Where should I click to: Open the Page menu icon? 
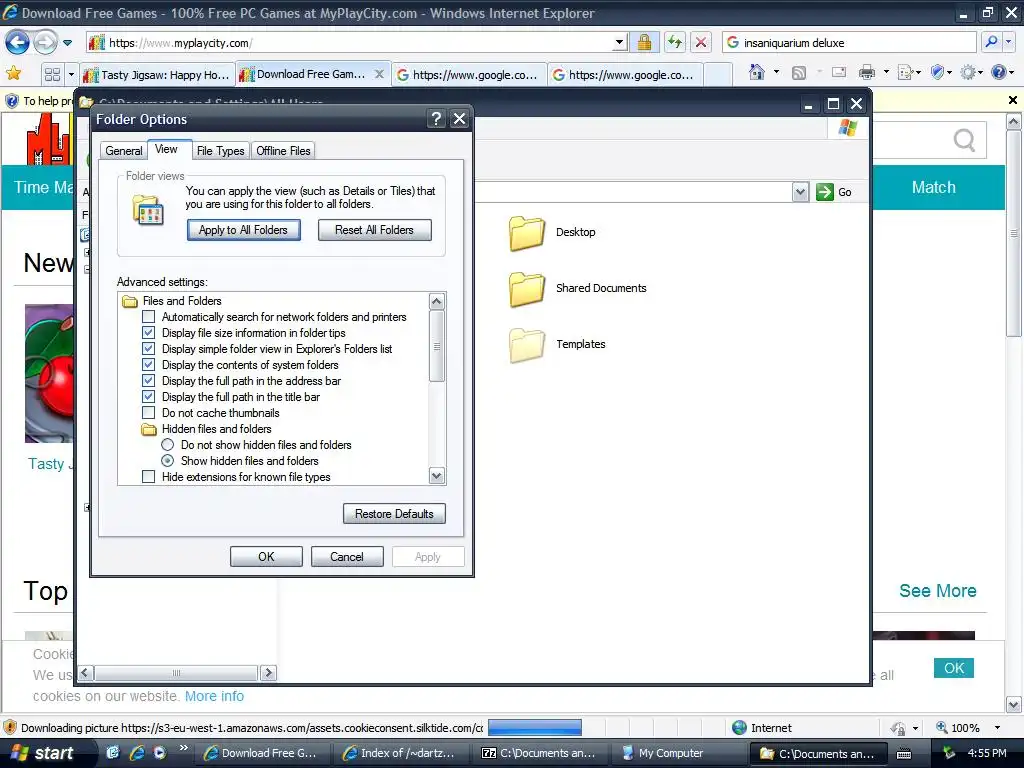point(905,72)
